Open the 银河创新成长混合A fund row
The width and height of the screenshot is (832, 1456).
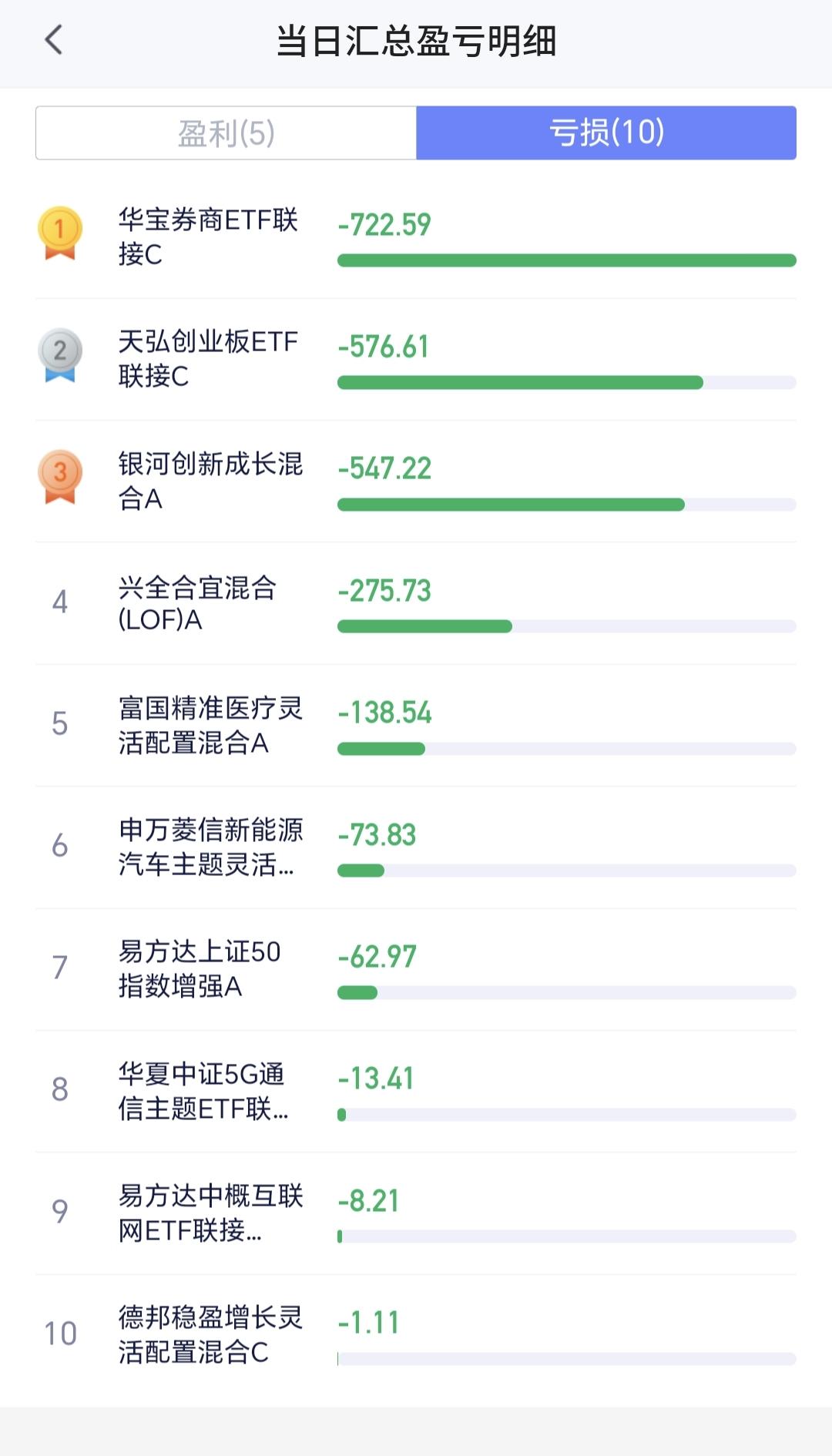[x=416, y=481]
